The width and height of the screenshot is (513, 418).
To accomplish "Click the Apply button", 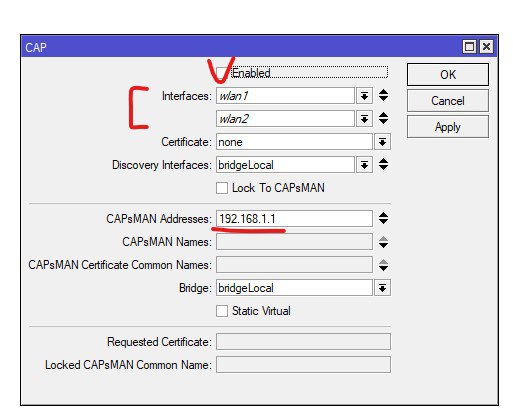I will (x=448, y=127).
